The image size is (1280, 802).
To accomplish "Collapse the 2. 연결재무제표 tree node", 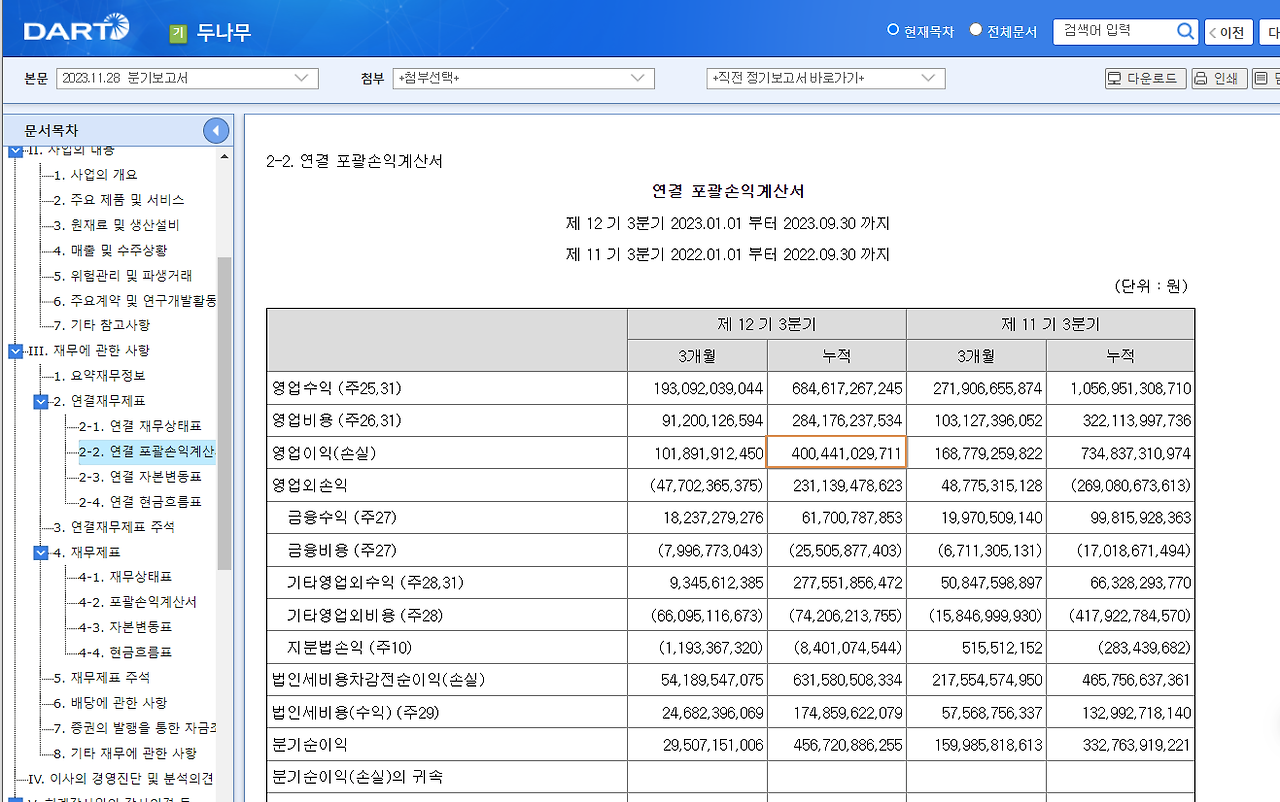I will (x=41, y=401).
